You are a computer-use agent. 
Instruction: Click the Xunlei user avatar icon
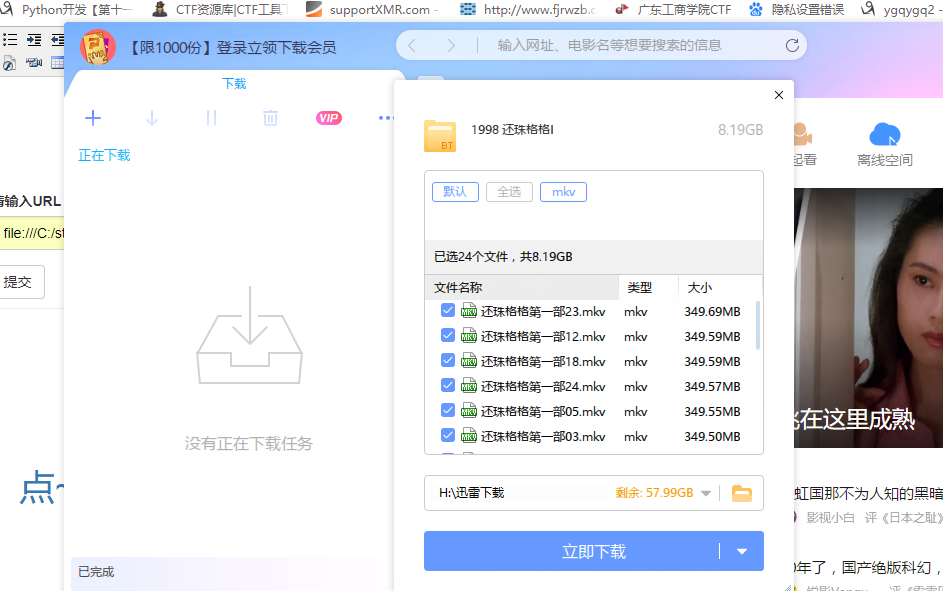click(x=97, y=47)
